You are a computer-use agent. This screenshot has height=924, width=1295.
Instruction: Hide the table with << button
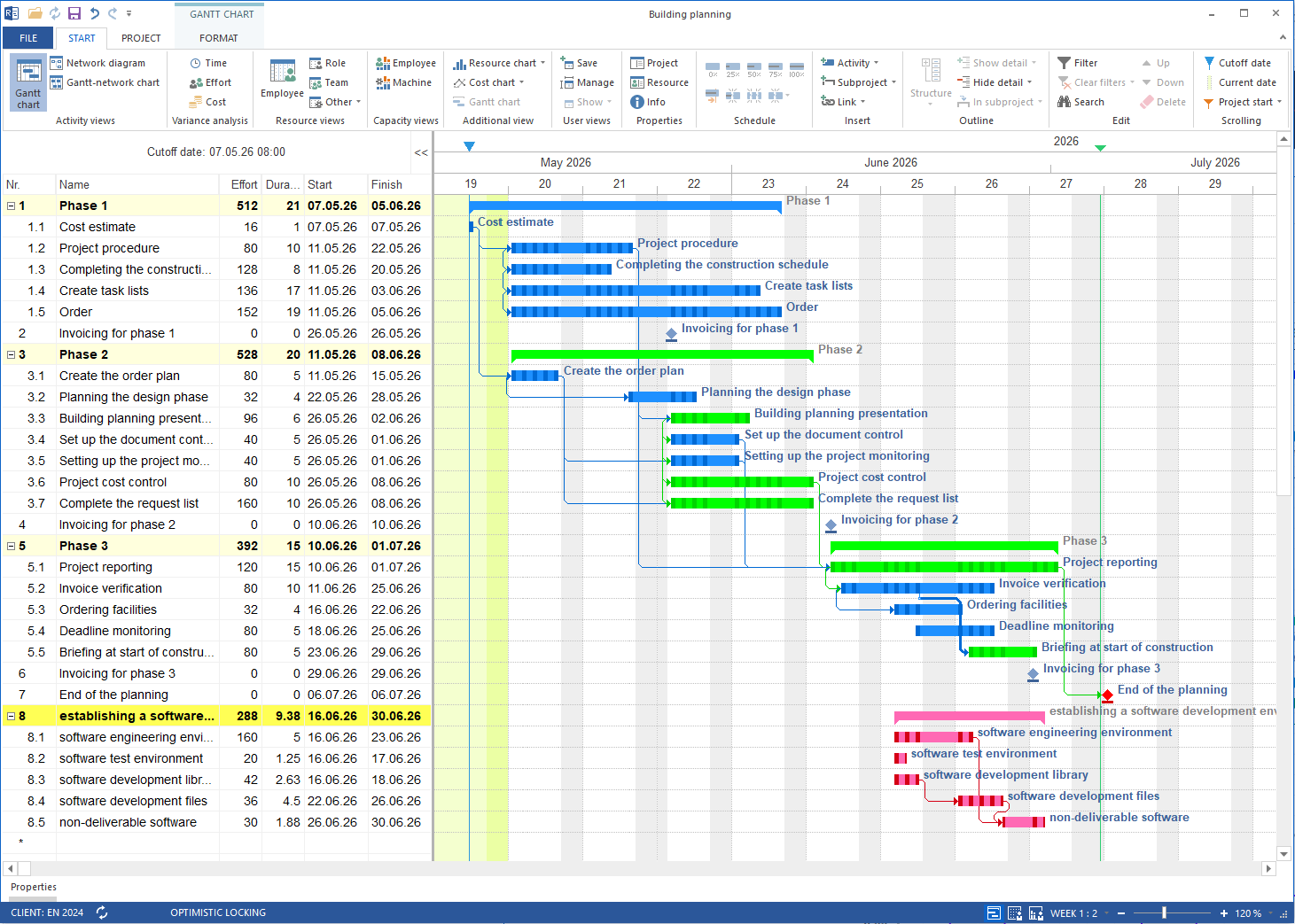tap(421, 152)
